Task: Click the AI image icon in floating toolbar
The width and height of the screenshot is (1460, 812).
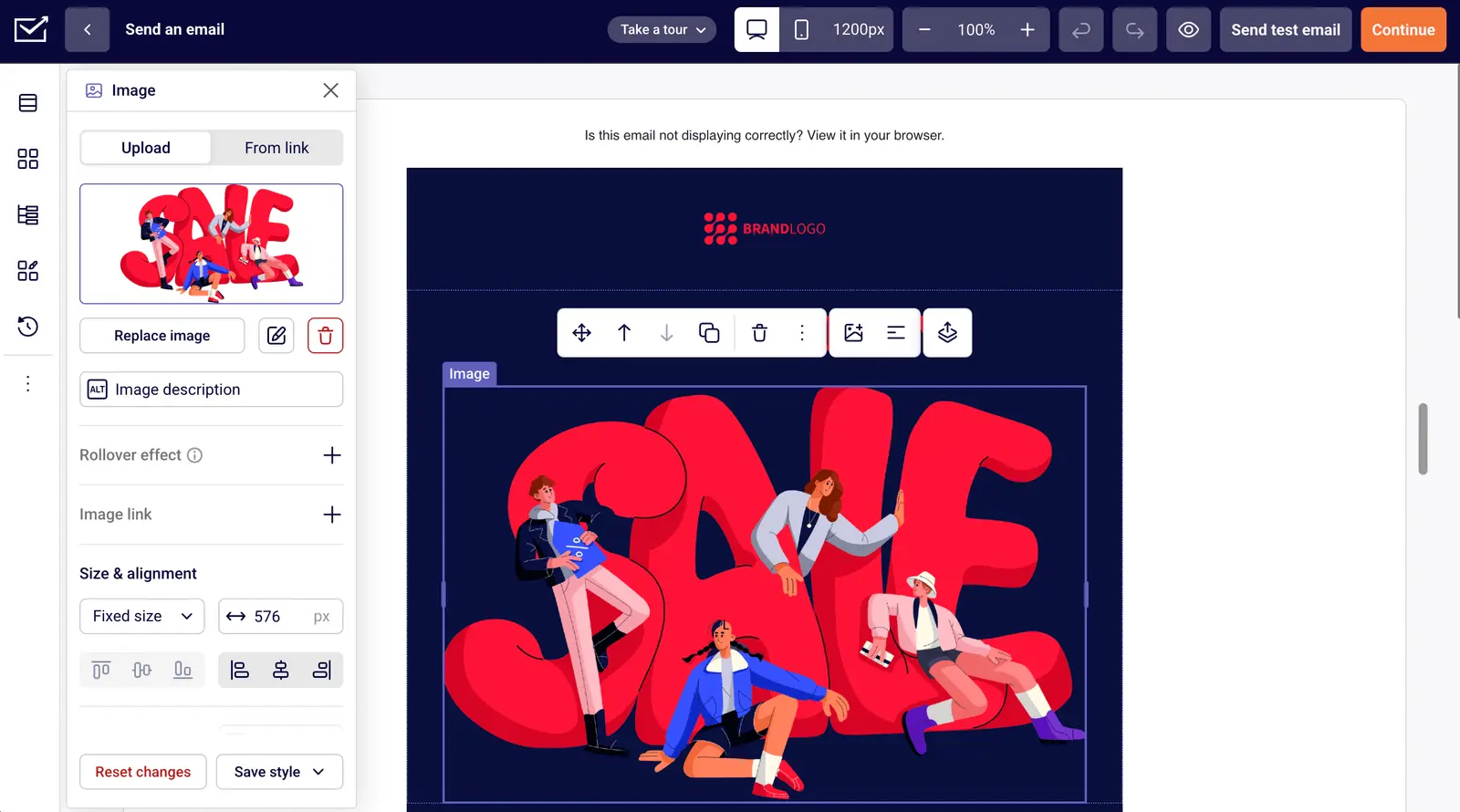Action: 853,333
